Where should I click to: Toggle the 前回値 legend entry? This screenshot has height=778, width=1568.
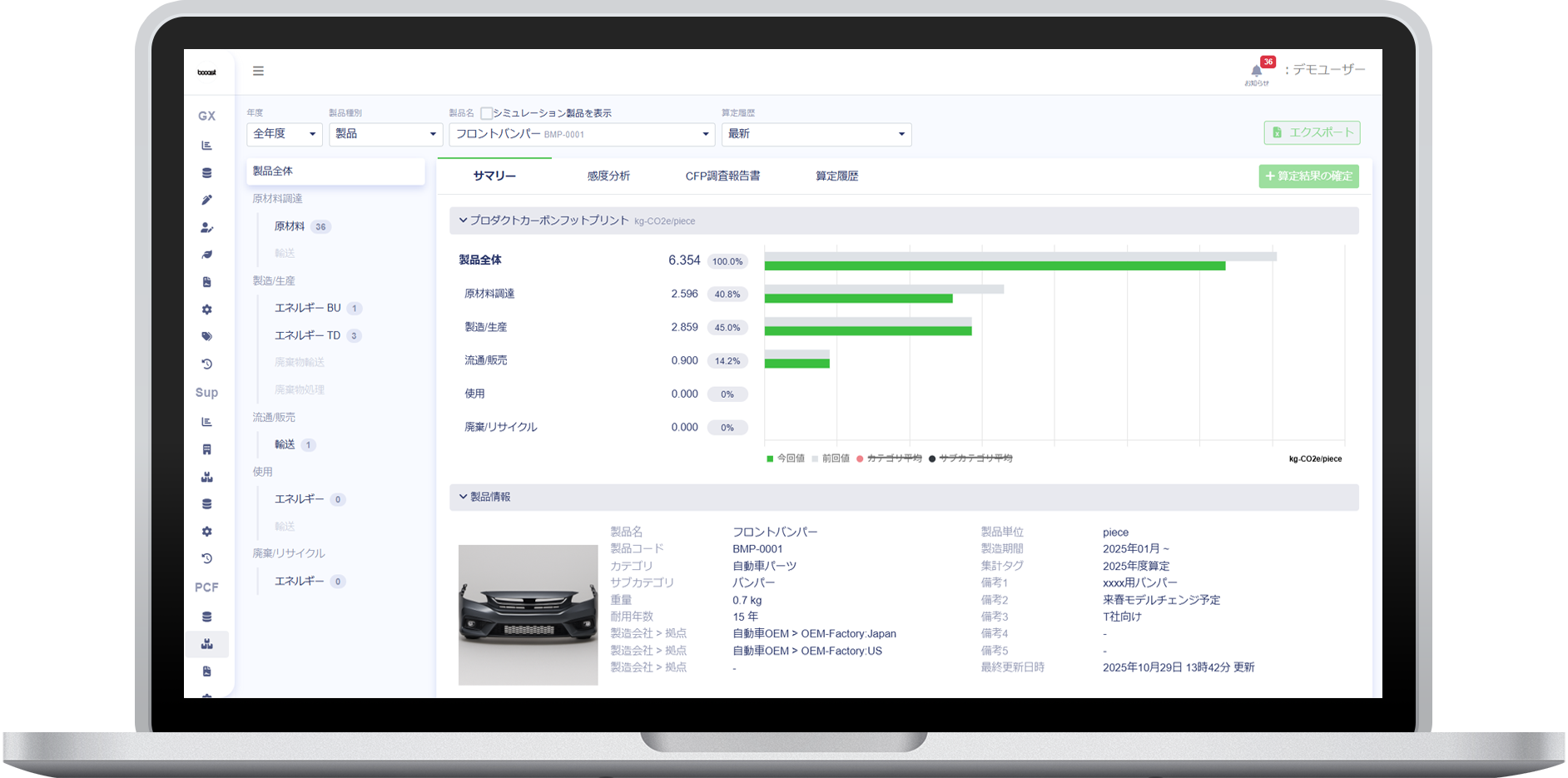point(831,458)
